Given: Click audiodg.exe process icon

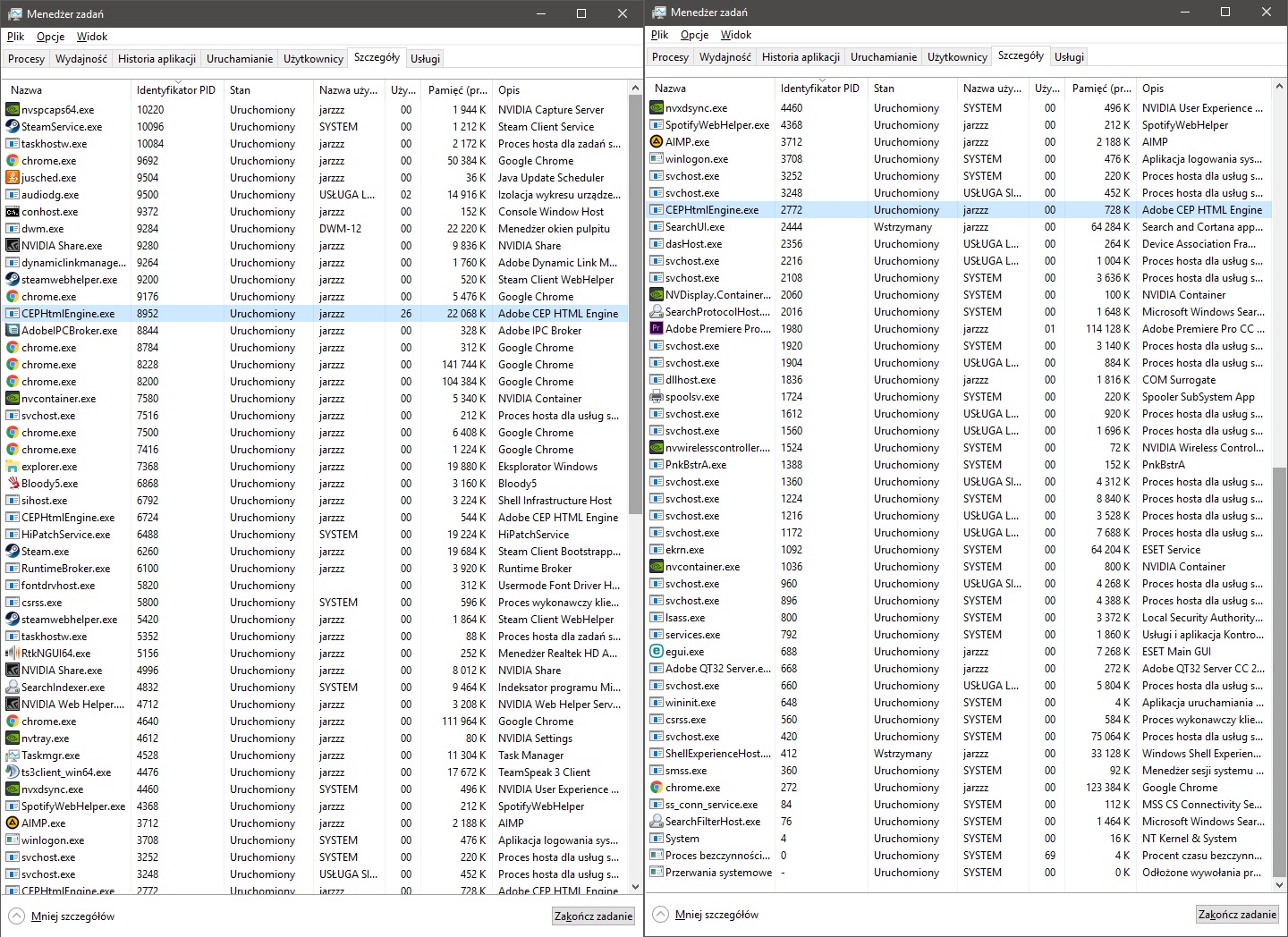Looking at the screenshot, I should (x=13, y=195).
